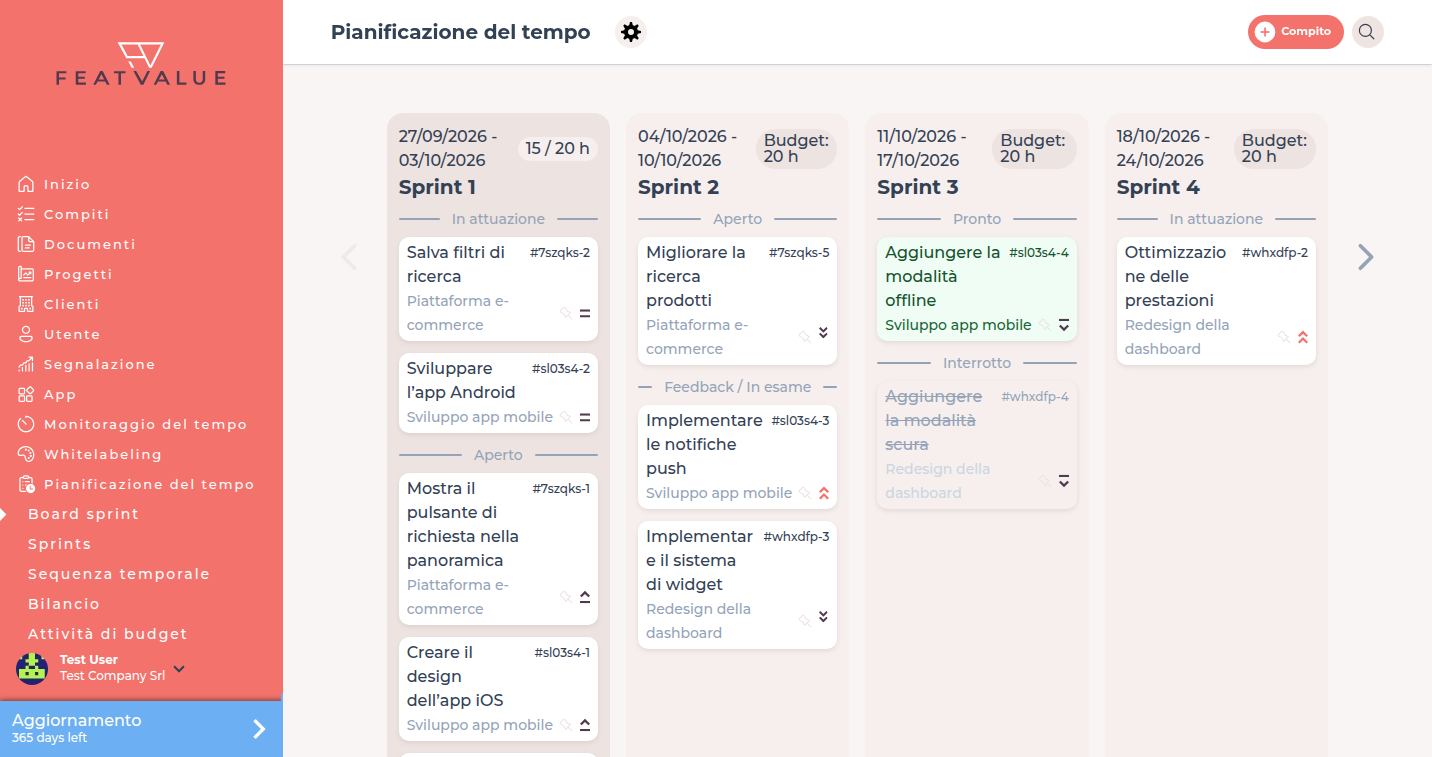Click the Monitoraggio del tempo clock icon
This screenshot has width=1432, height=757.
click(x=26, y=424)
